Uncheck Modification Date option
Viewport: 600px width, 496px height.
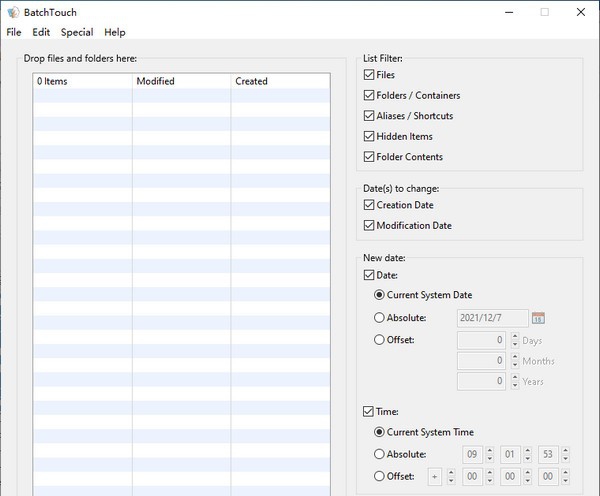tap(369, 225)
